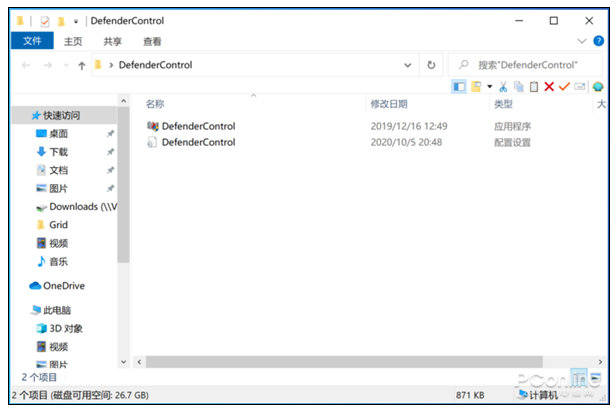616x410 pixels.
Task: Open the dropdown arrow beside the layout icon
Action: (x=490, y=86)
